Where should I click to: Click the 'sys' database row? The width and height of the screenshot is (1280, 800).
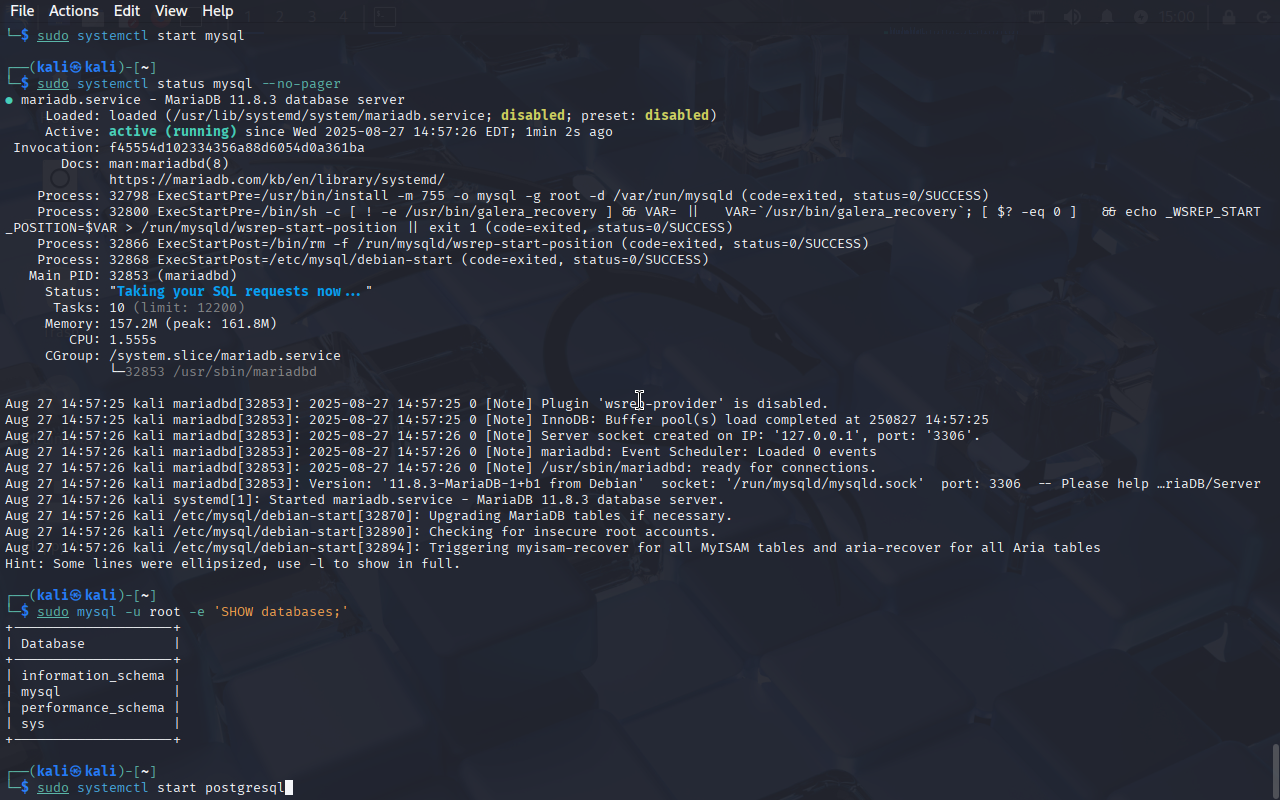(x=33, y=724)
